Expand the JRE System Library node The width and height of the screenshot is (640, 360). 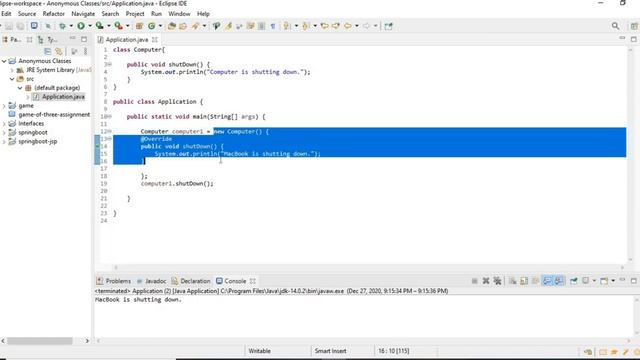click(x=12, y=70)
